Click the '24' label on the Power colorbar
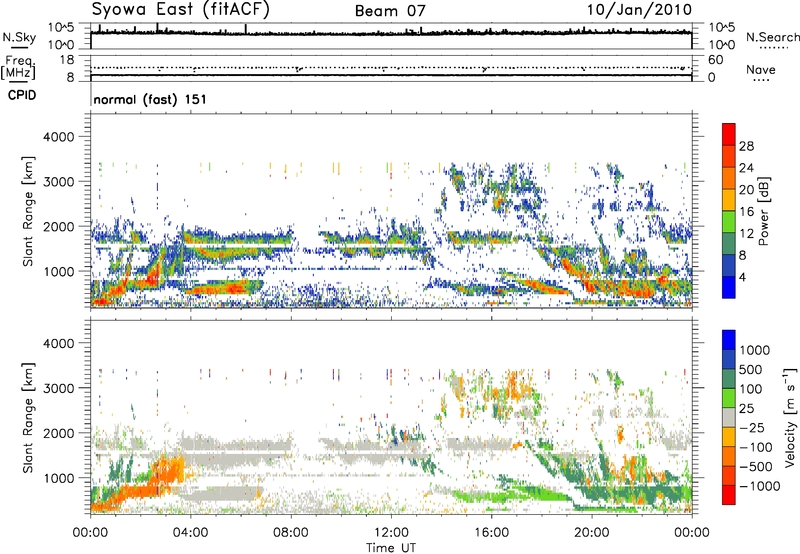 point(746,168)
